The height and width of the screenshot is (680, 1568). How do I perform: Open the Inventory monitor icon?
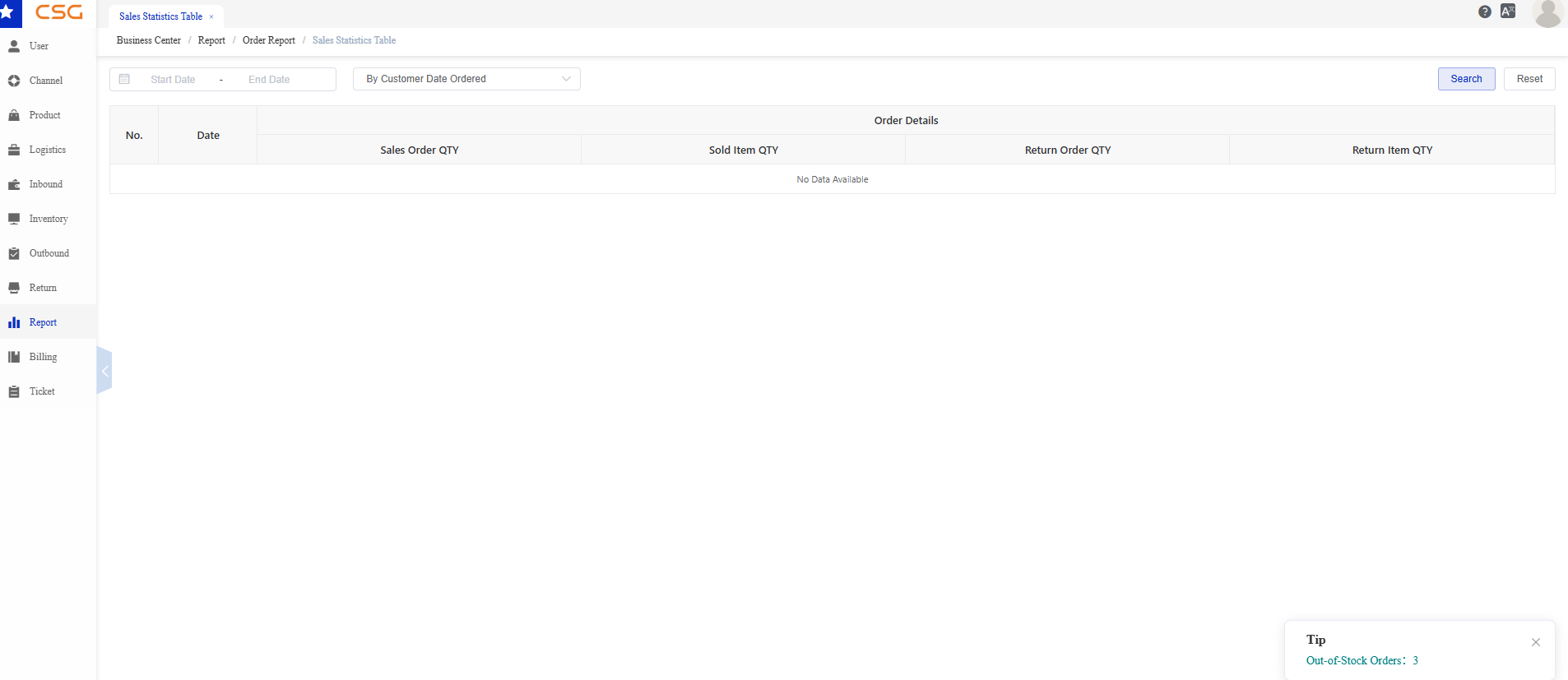[x=14, y=219]
